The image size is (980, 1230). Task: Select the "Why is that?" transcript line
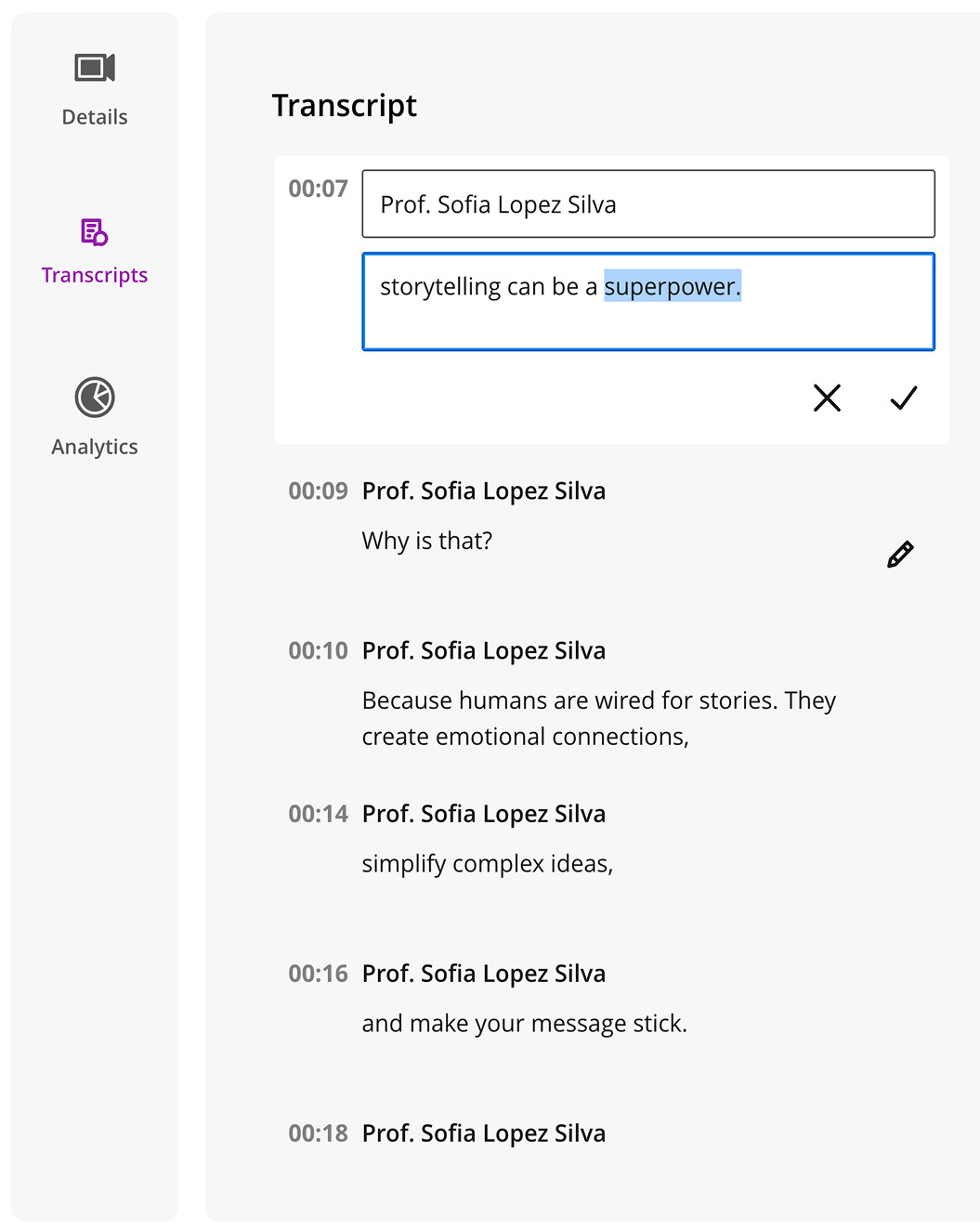click(427, 541)
